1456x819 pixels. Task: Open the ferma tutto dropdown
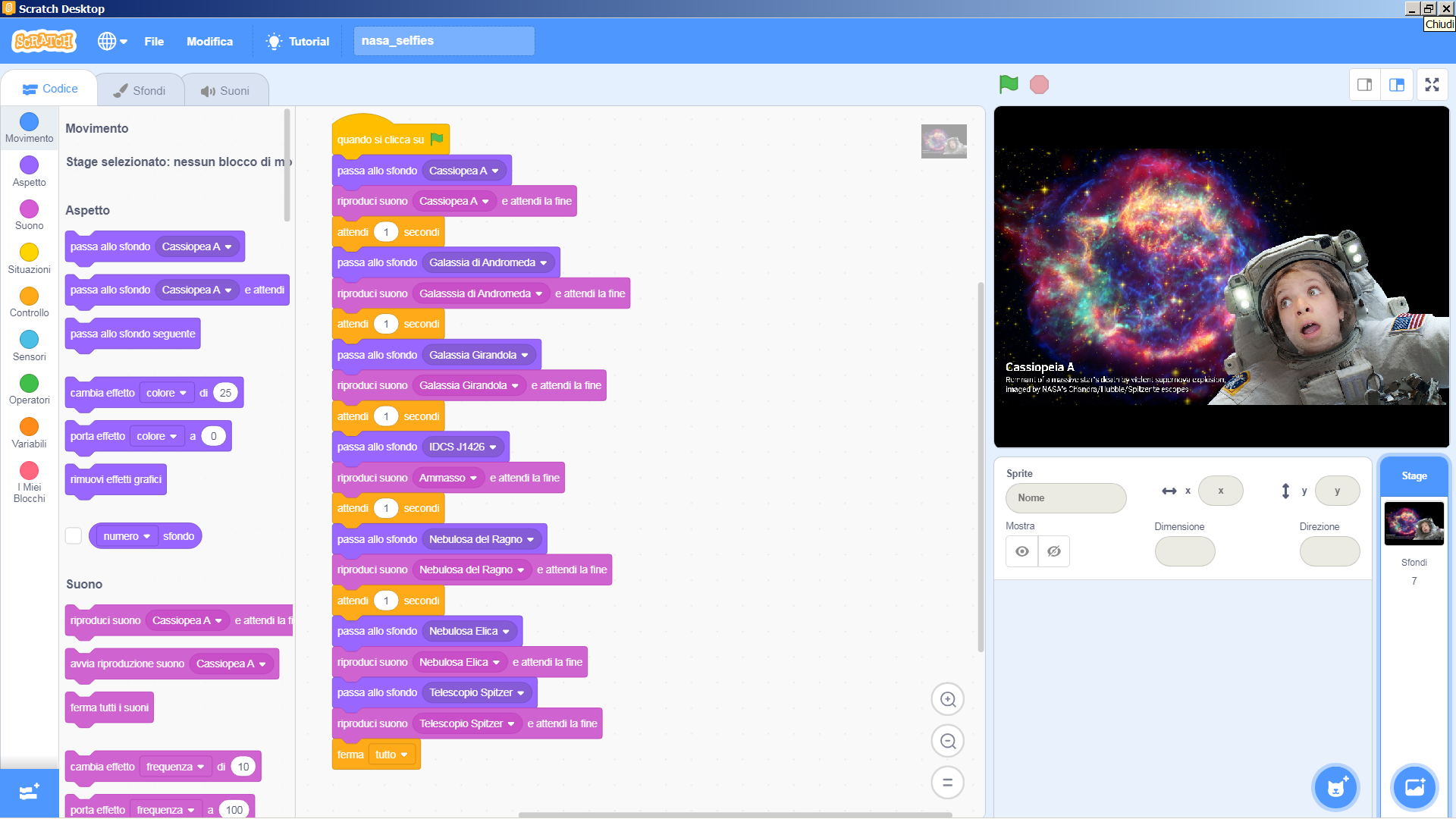pyautogui.click(x=392, y=755)
